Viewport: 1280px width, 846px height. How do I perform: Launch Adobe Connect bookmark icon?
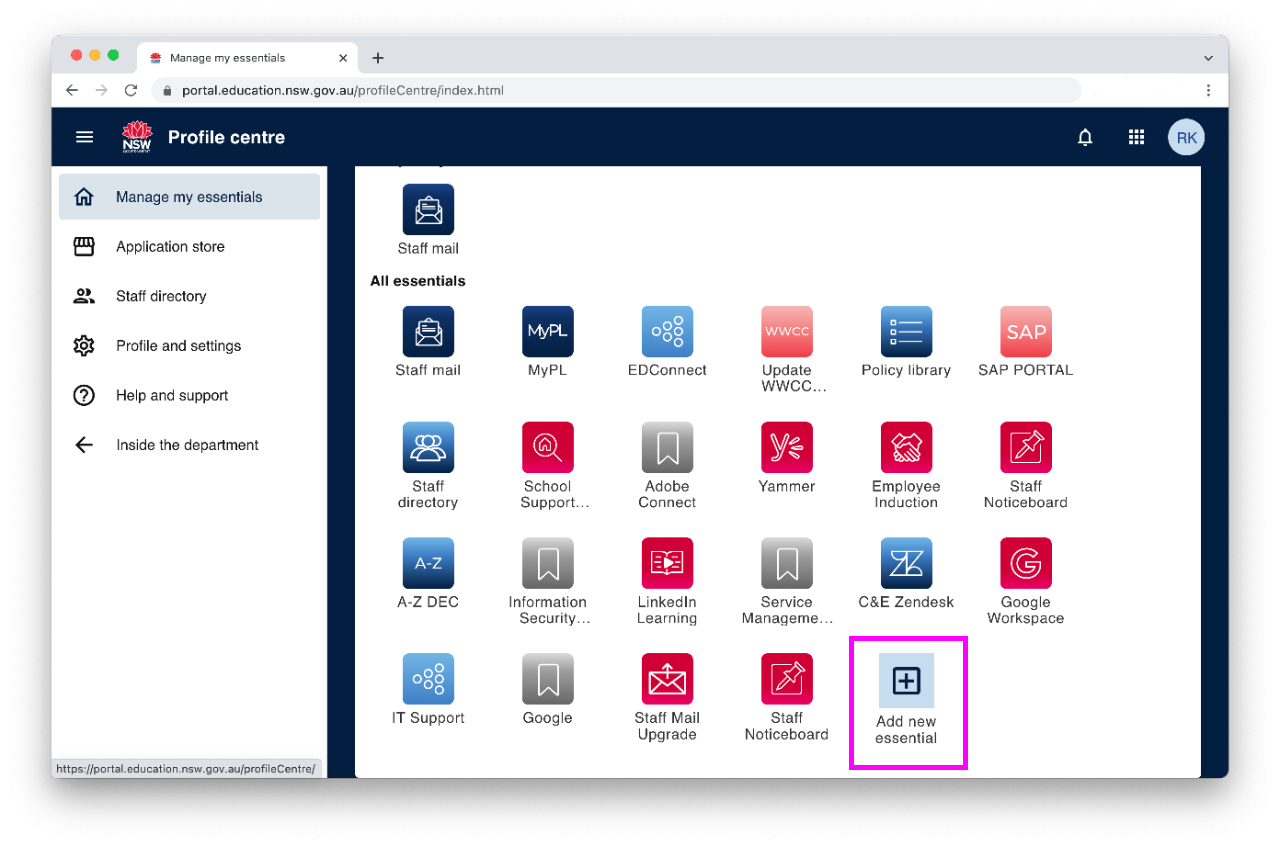(667, 448)
